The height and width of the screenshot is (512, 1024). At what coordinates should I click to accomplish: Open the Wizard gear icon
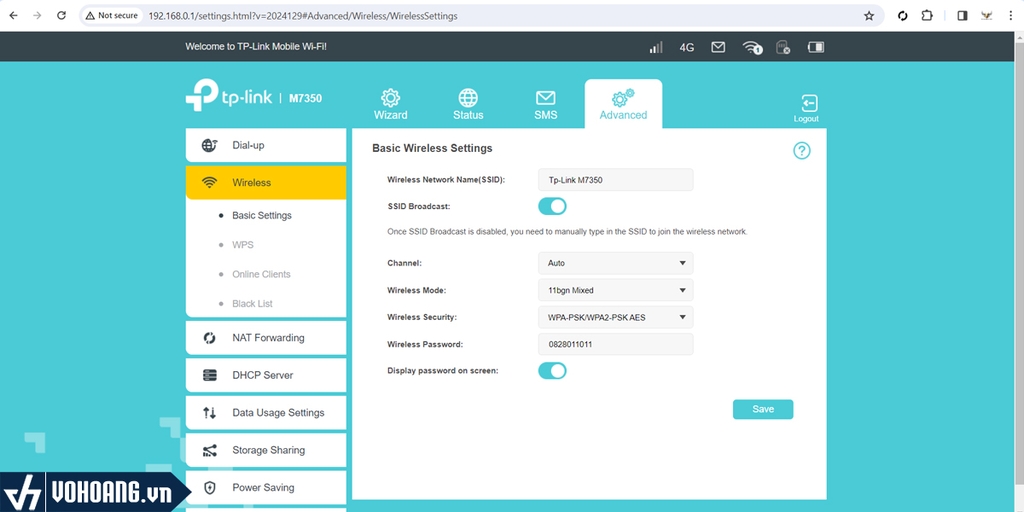(x=390, y=98)
